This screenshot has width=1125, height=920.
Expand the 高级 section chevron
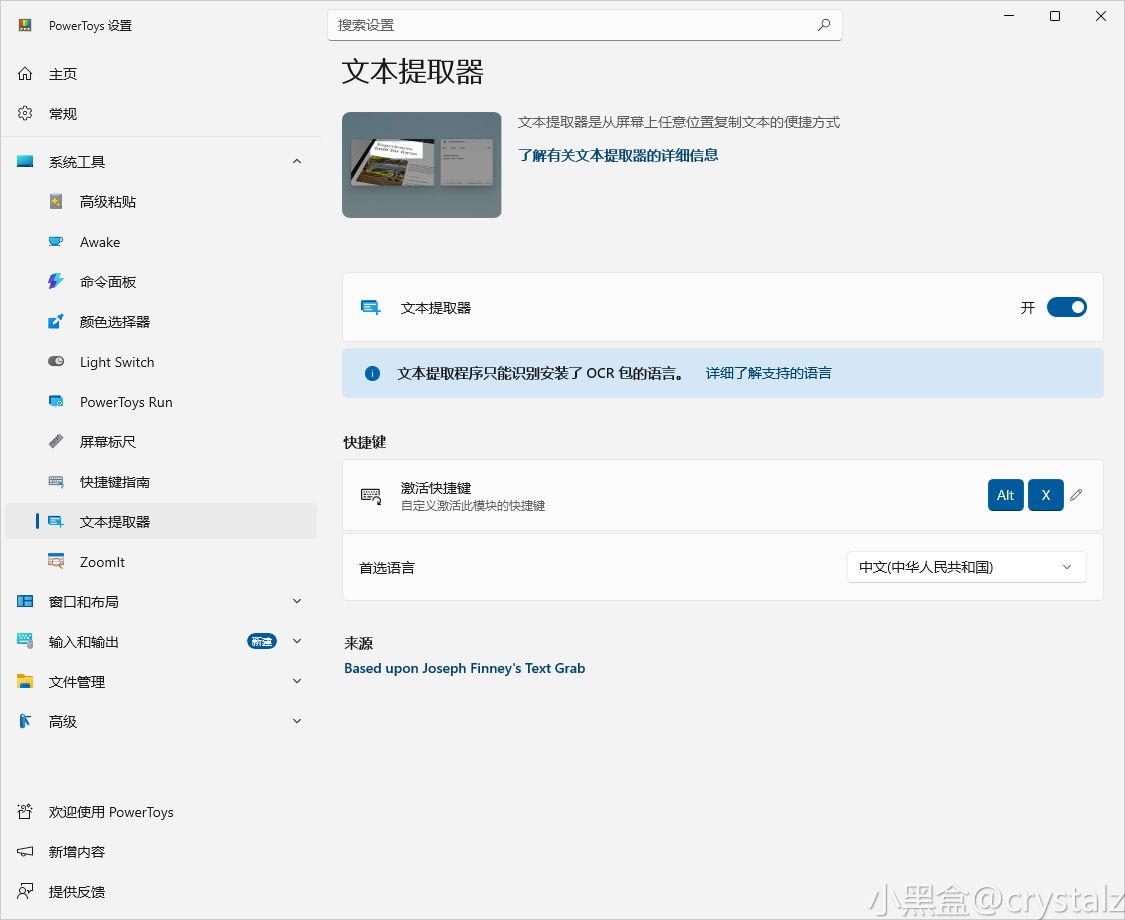(x=297, y=721)
